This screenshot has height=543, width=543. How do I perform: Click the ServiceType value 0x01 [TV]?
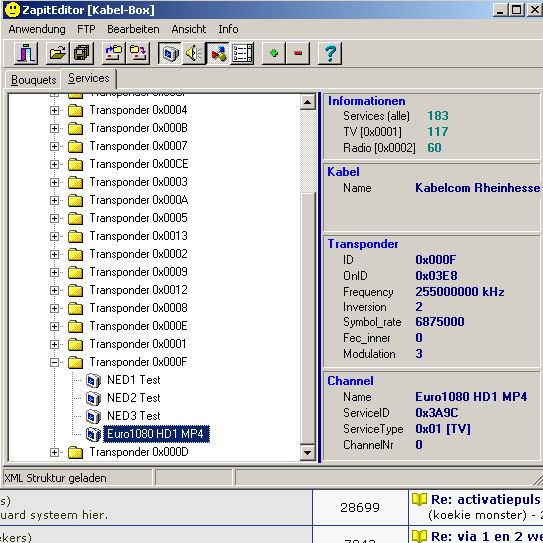click(443, 429)
